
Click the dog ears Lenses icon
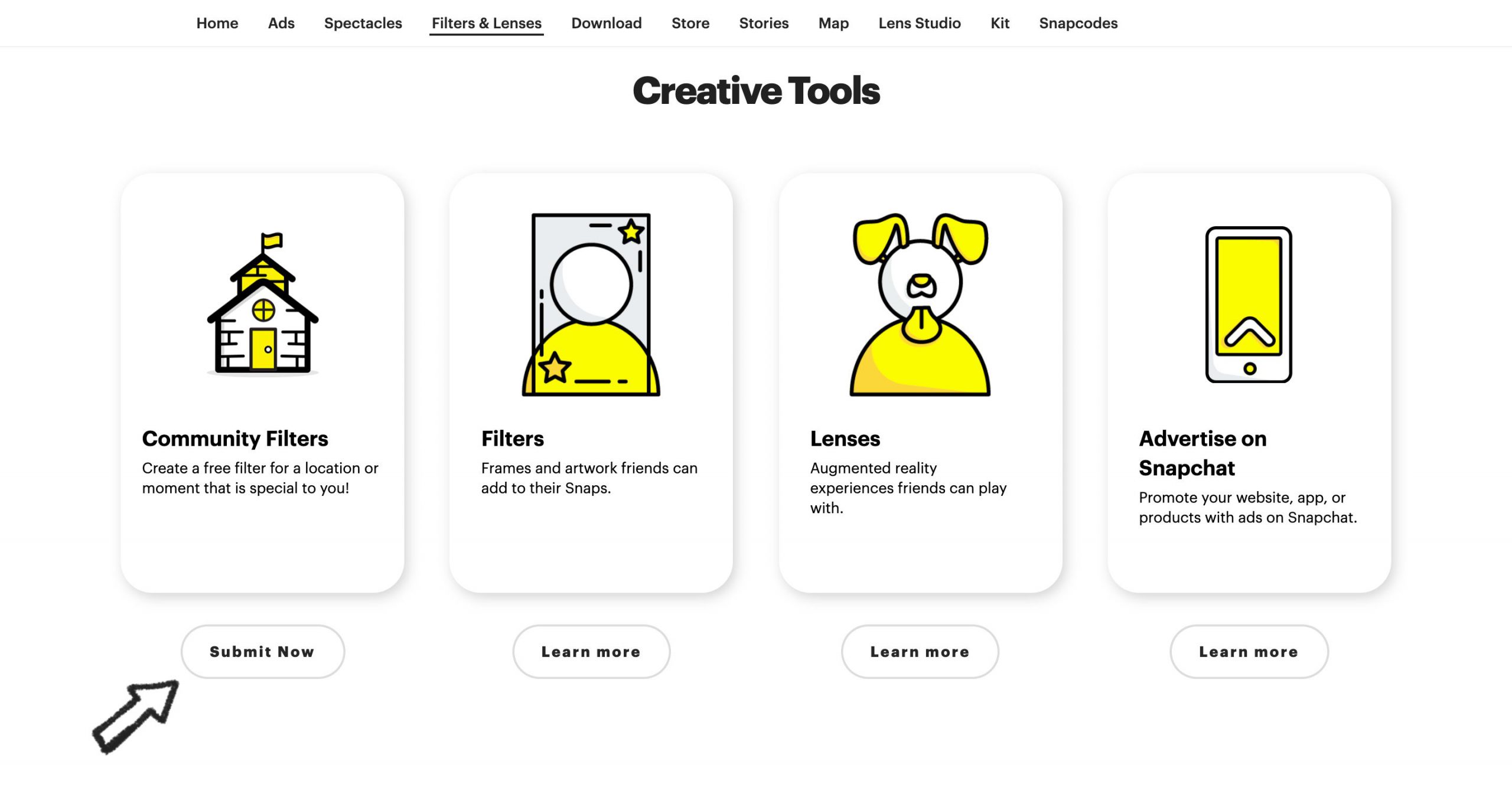920,304
